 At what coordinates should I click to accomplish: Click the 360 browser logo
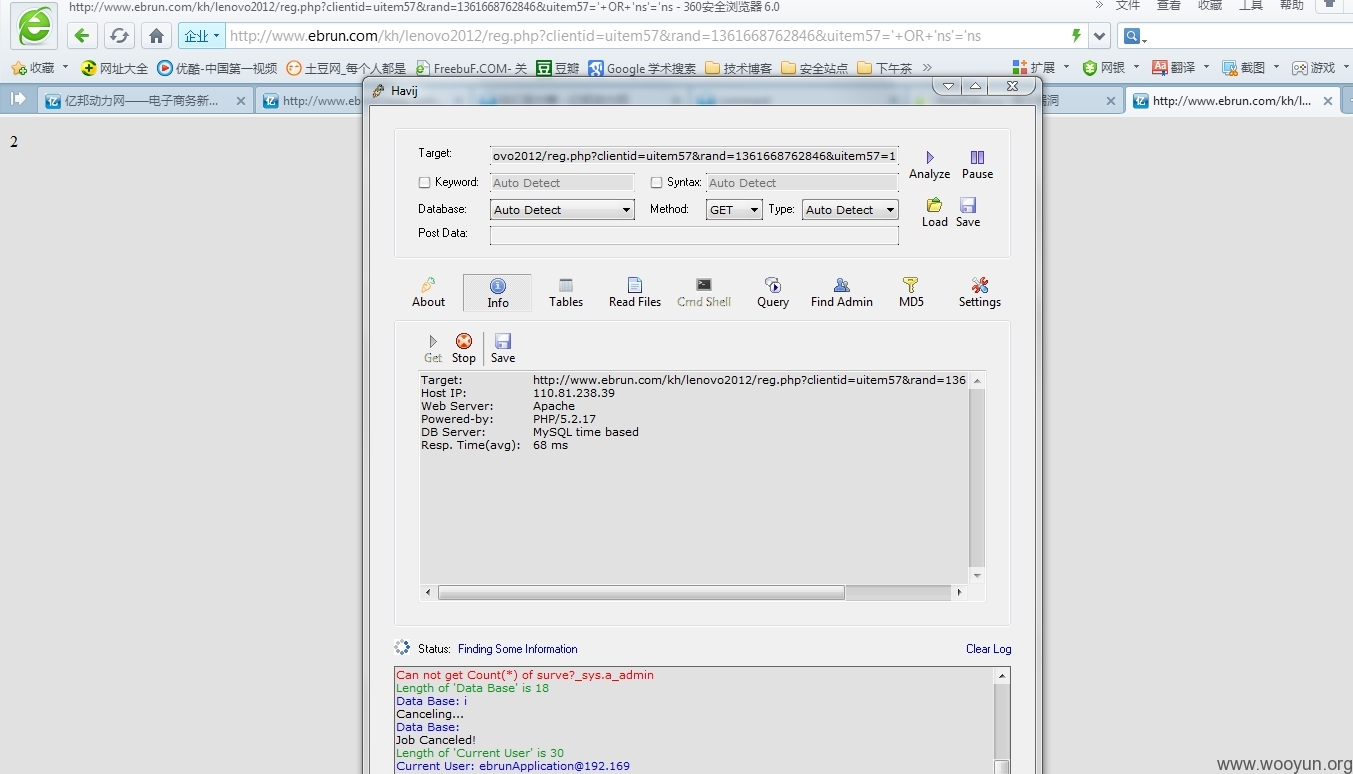coord(35,26)
